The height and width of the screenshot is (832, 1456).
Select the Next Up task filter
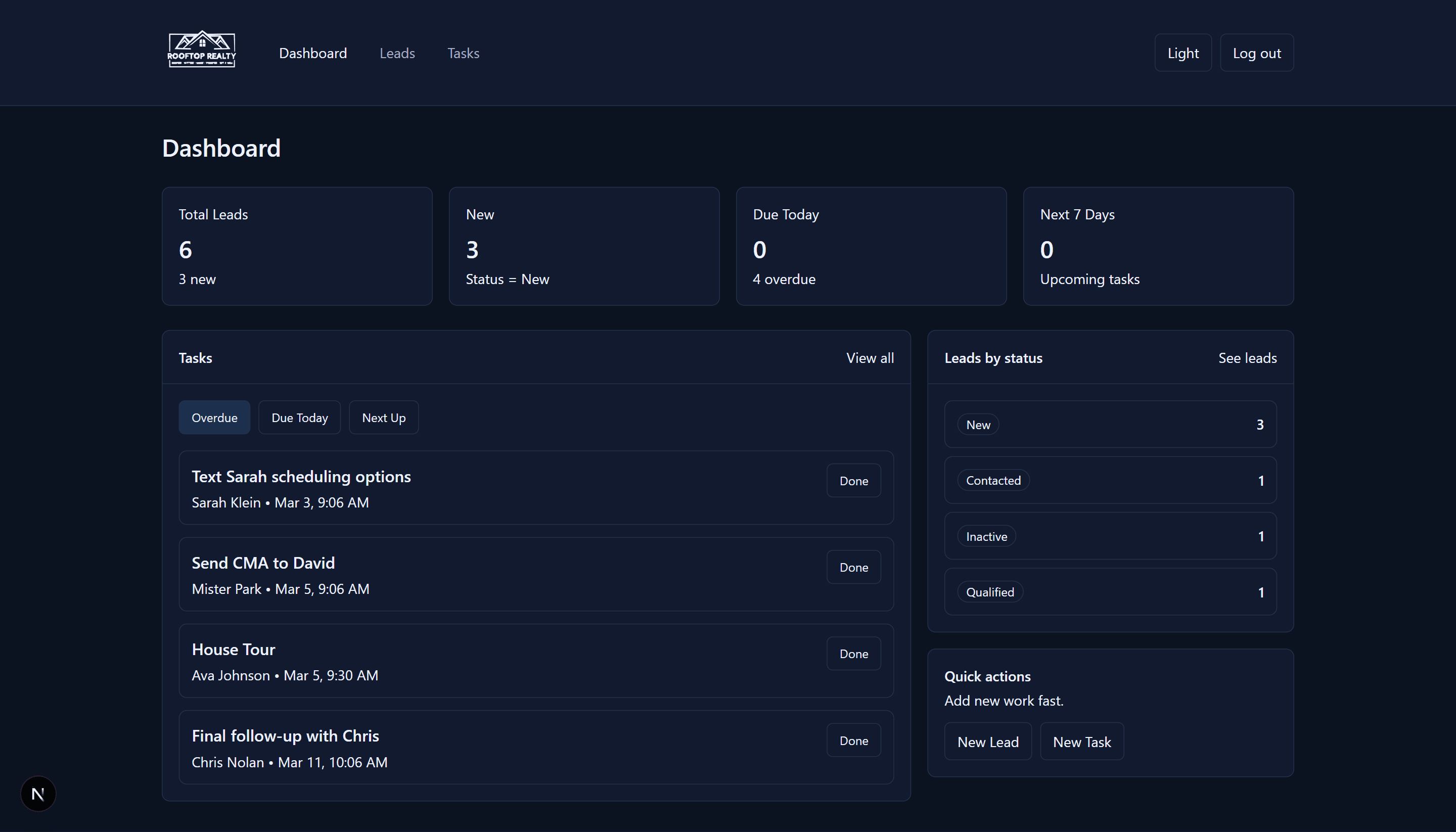[383, 417]
